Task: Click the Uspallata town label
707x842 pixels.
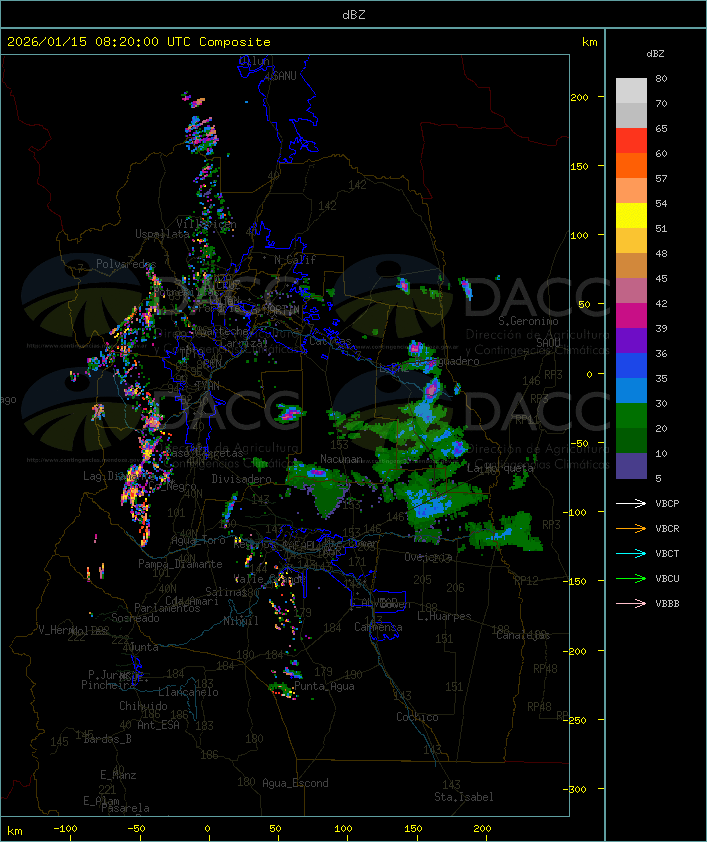Action: click(162, 234)
